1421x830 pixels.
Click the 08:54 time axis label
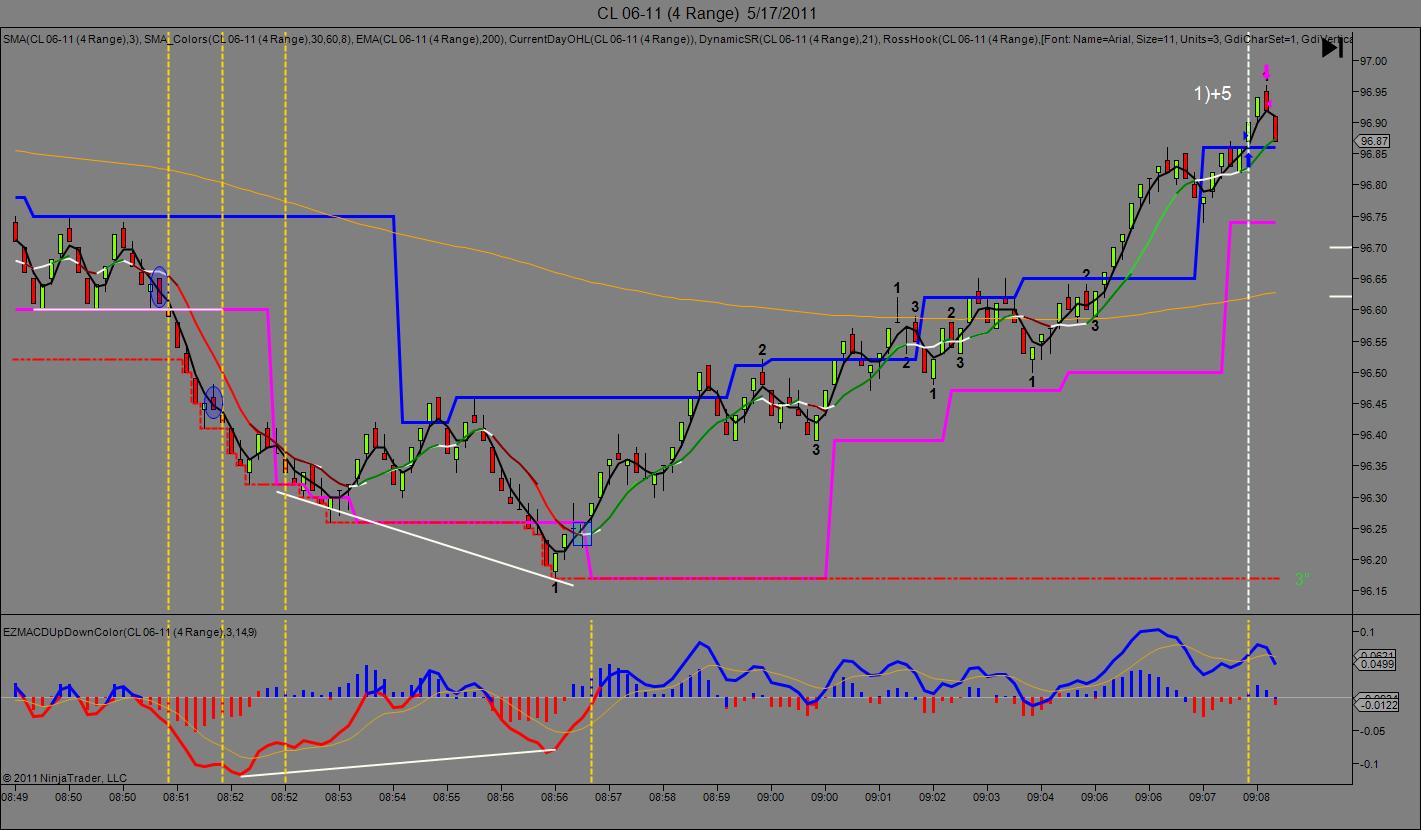click(x=393, y=797)
